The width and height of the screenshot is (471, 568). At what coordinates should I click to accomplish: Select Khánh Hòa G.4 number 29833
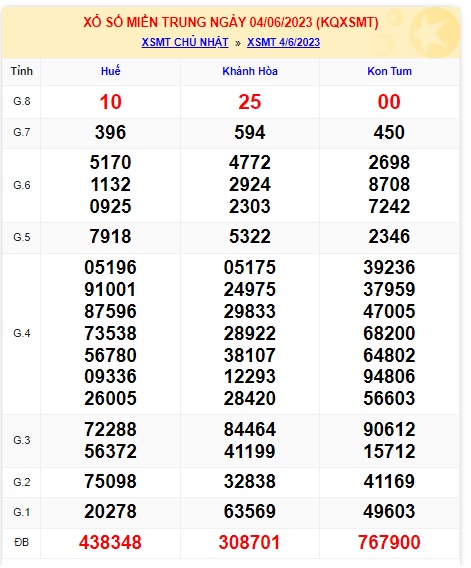pyautogui.click(x=250, y=312)
